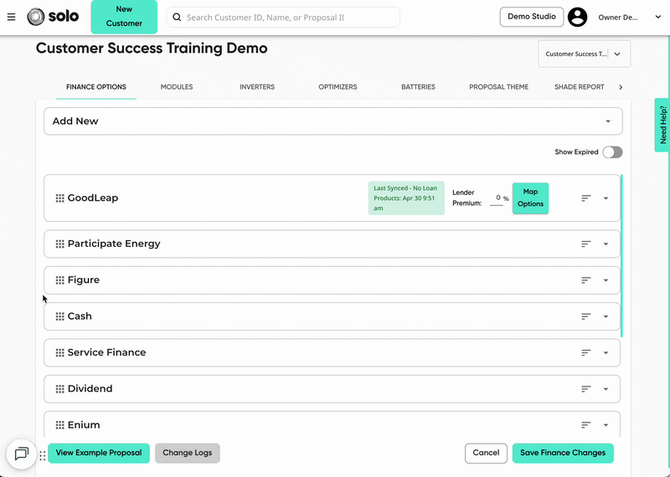Expand the Service Finance option
Screen dimensions: 670x477
[x=605, y=353]
